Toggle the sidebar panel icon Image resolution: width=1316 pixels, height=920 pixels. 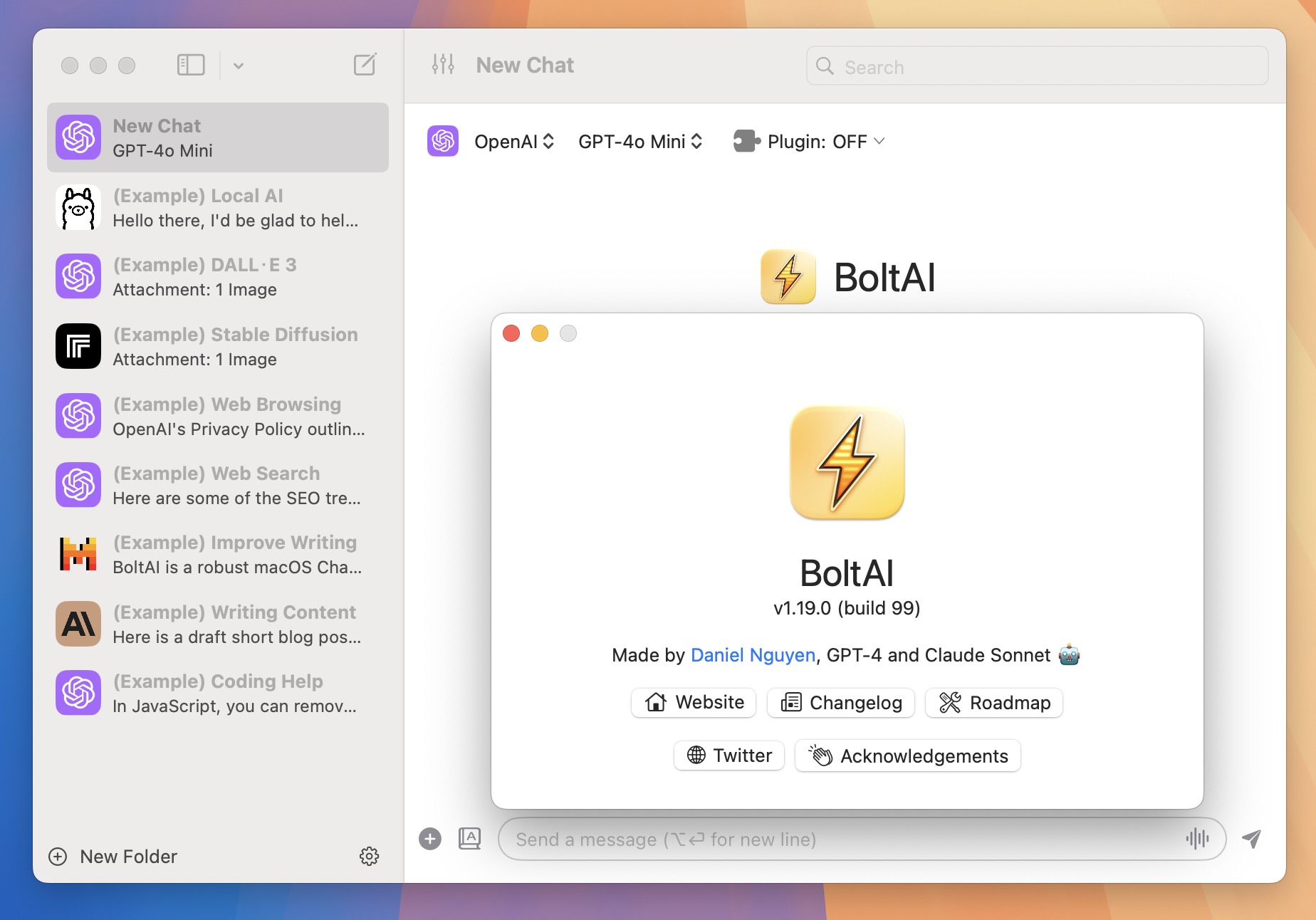pyautogui.click(x=191, y=66)
